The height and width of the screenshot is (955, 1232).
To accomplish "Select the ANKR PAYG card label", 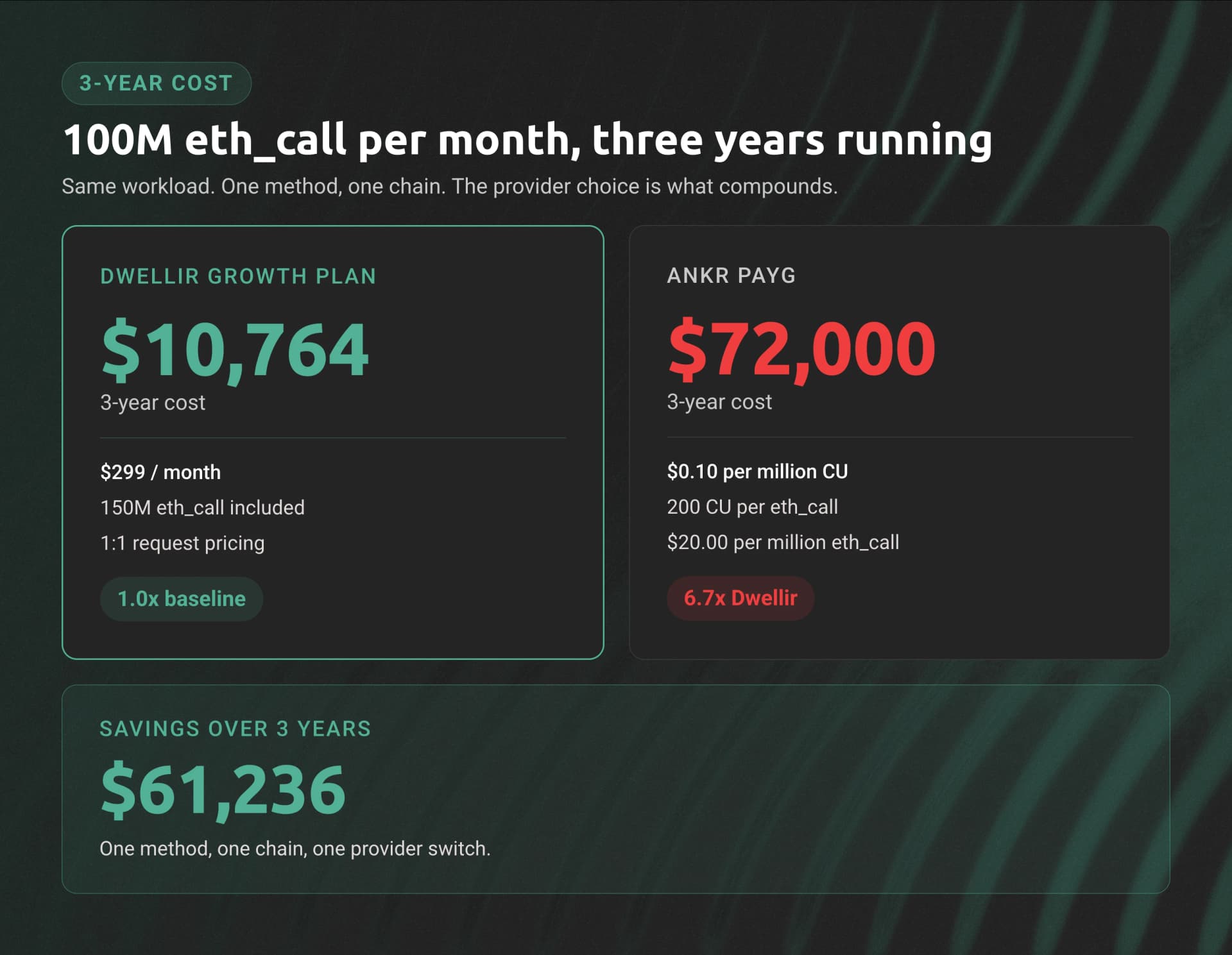I will [732, 276].
